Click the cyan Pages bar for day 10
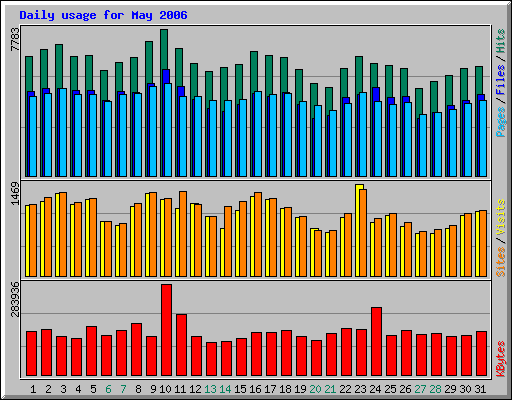This screenshot has width=512, height=400. (x=168, y=130)
